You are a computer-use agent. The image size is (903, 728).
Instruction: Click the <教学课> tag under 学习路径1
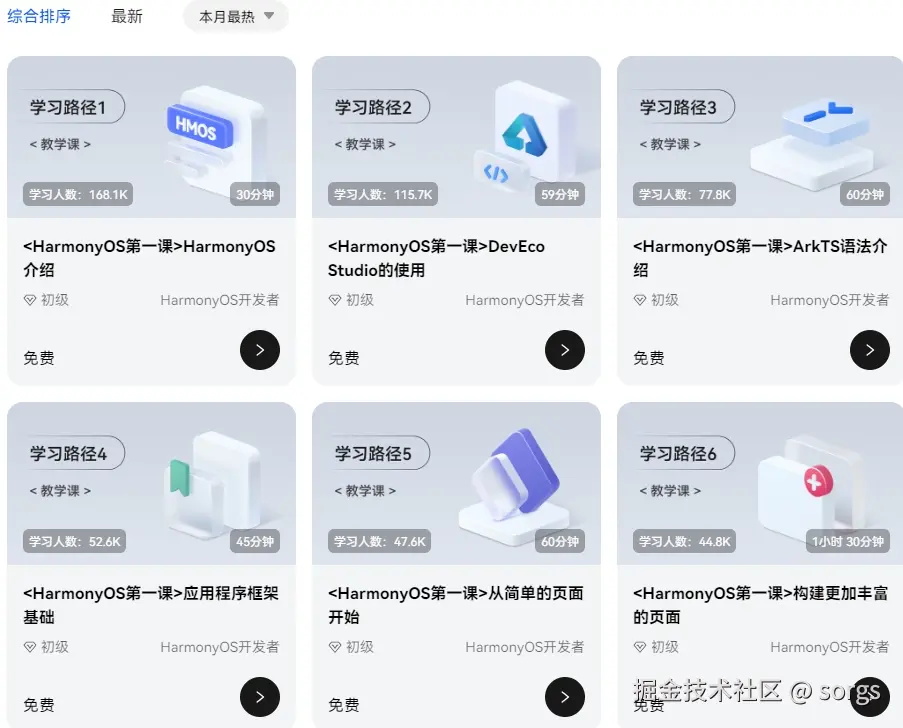click(x=60, y=144)
